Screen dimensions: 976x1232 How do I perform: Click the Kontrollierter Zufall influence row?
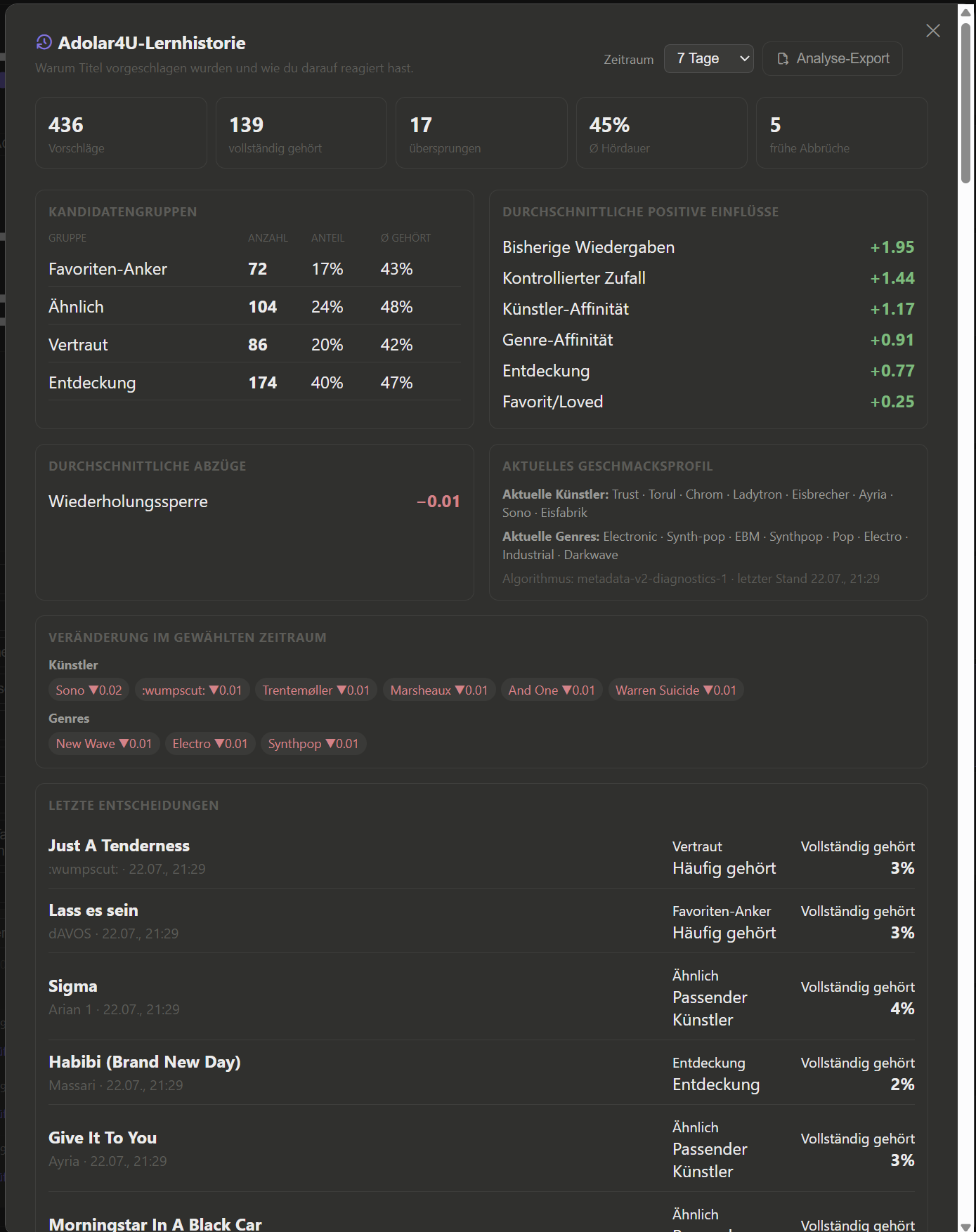point(708,278)
